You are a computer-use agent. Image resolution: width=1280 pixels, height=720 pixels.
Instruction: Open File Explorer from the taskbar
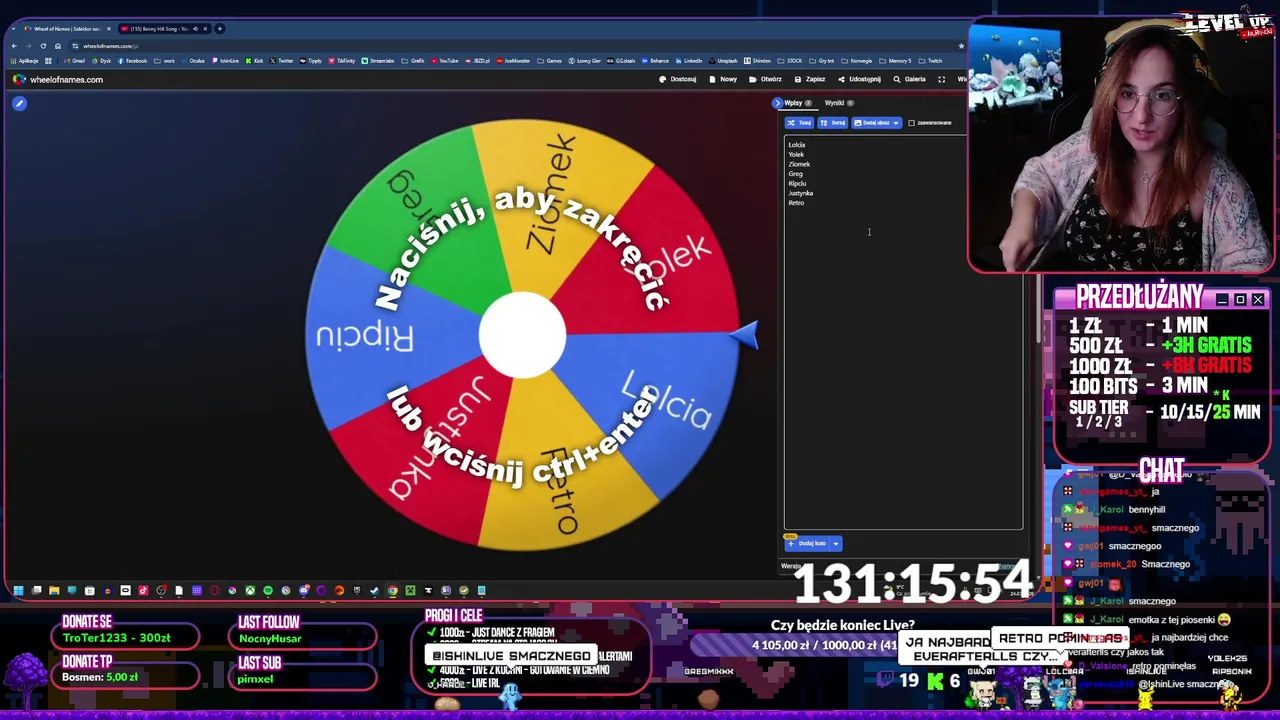tap(54, 590)
